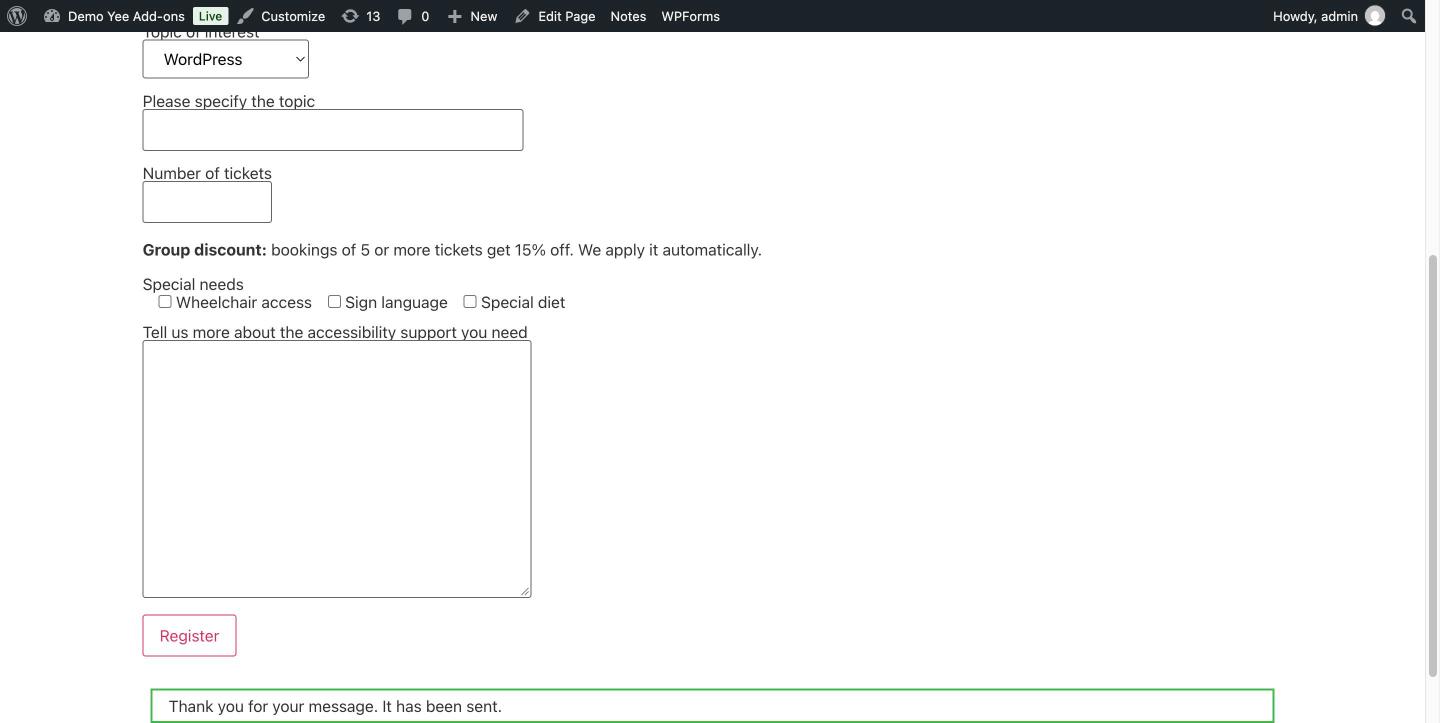The height and width of the screenshot is (723, 1440).
Task: Click the New label in admin bar
Action: point(484,16)
